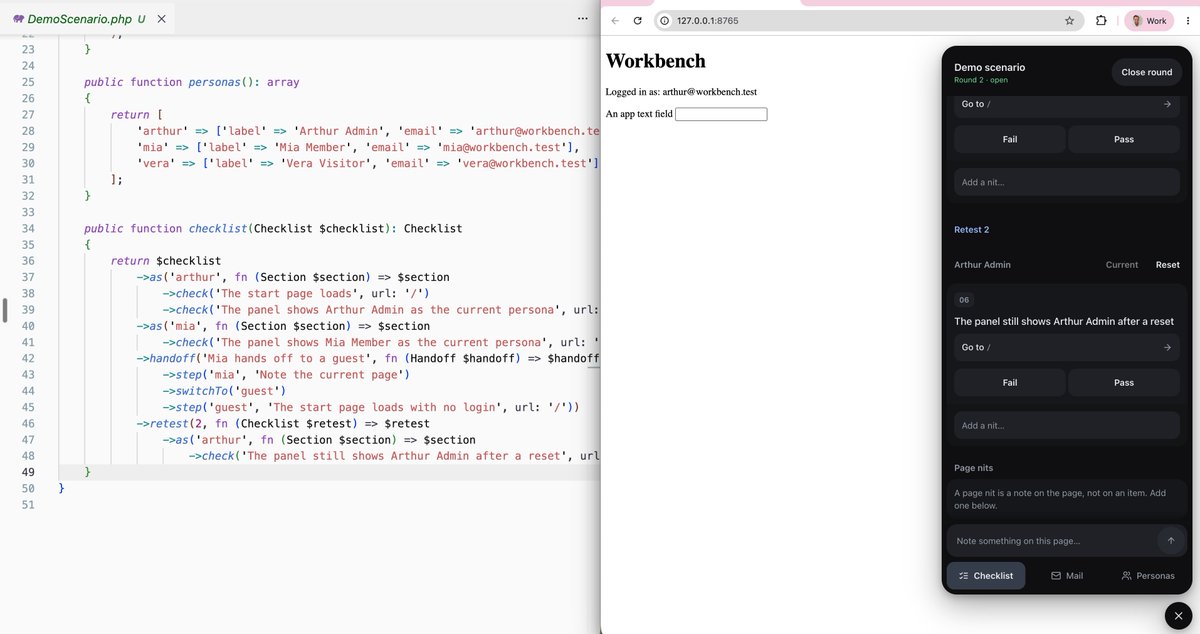Image resolution: width=1200 pixels, height=634 pixels.
Task: Click 'Add a nit' field under item 06
Action: tap(1067, 425)
